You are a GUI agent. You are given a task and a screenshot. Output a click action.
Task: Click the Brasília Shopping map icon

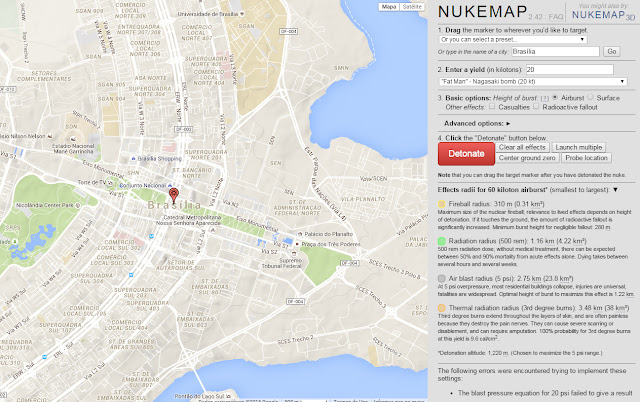tap(133, 158)
